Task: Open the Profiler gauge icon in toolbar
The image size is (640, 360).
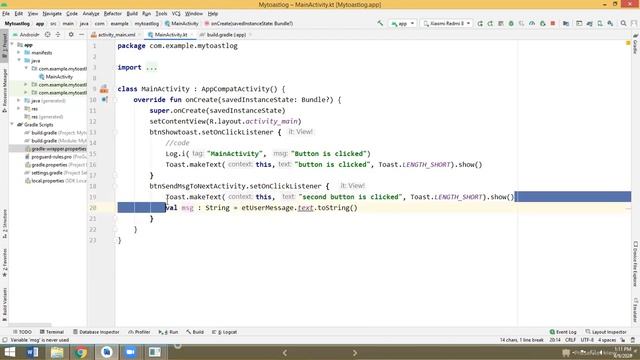Action: click(x=532, y=23)
